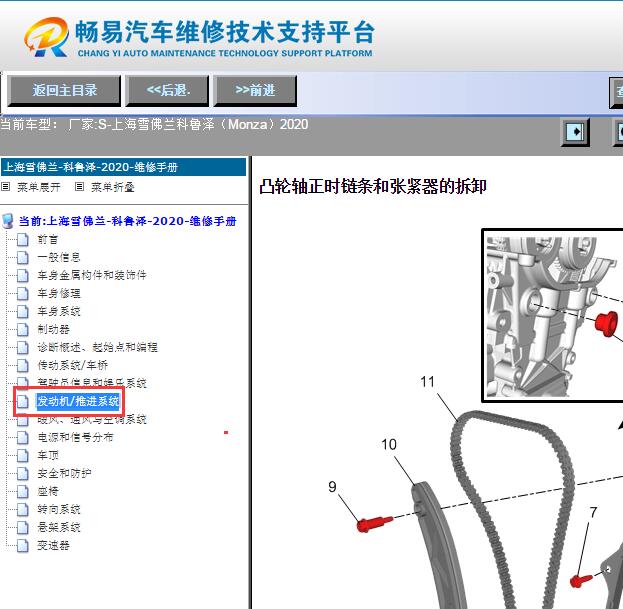The height and width of the screenshot is (609, 623).
Task: Click the page icon beside 前言
Action: (23, 240)
